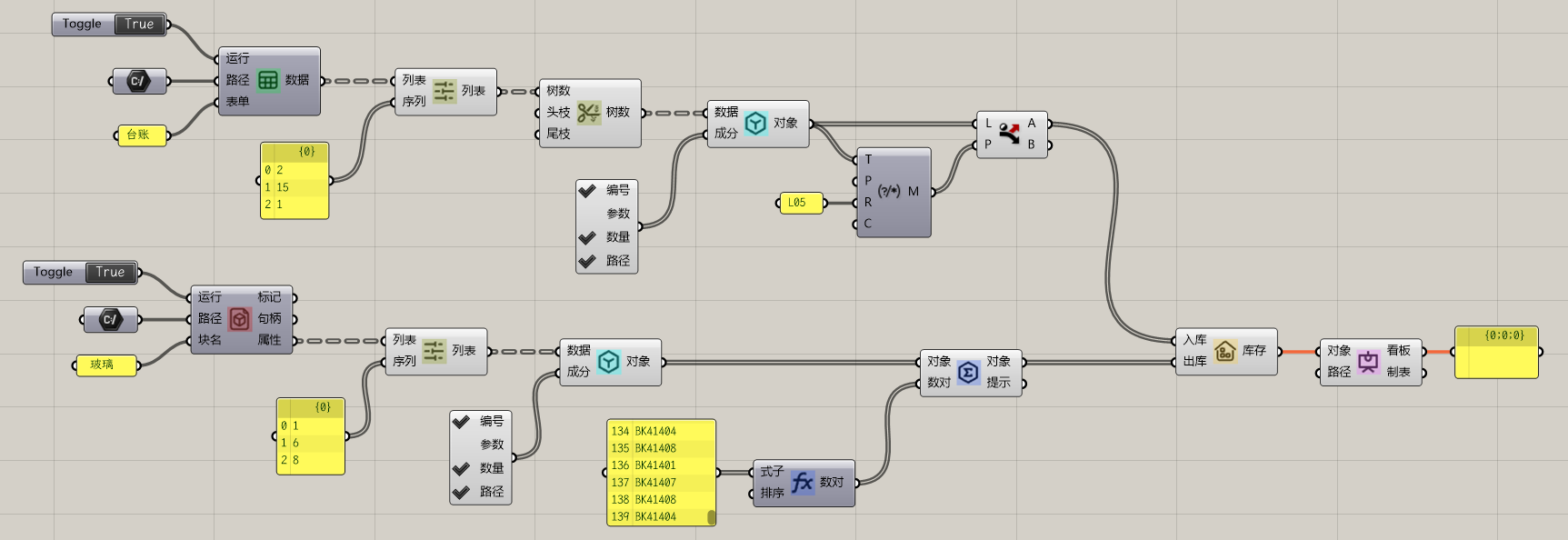Click the M output on the text match component
Image resolution: width=1568 pixels, height=540 pixels.
pos(914,192)
